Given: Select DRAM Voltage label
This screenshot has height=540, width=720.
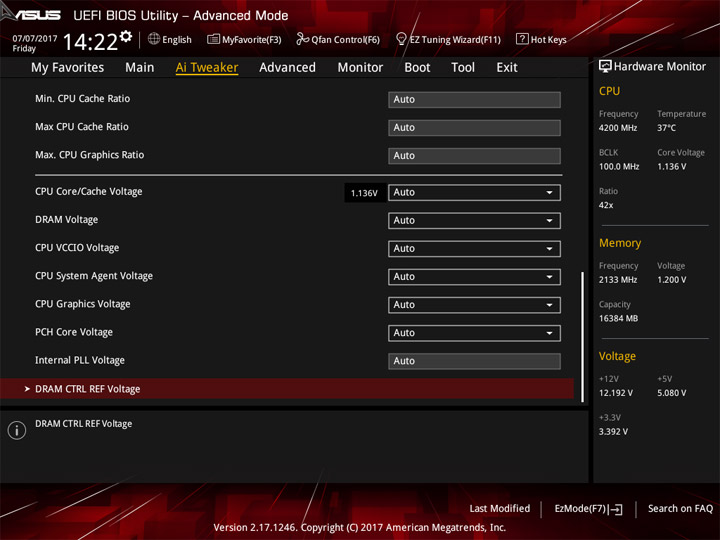Looking at the screenshot, I should pos(67,219).
